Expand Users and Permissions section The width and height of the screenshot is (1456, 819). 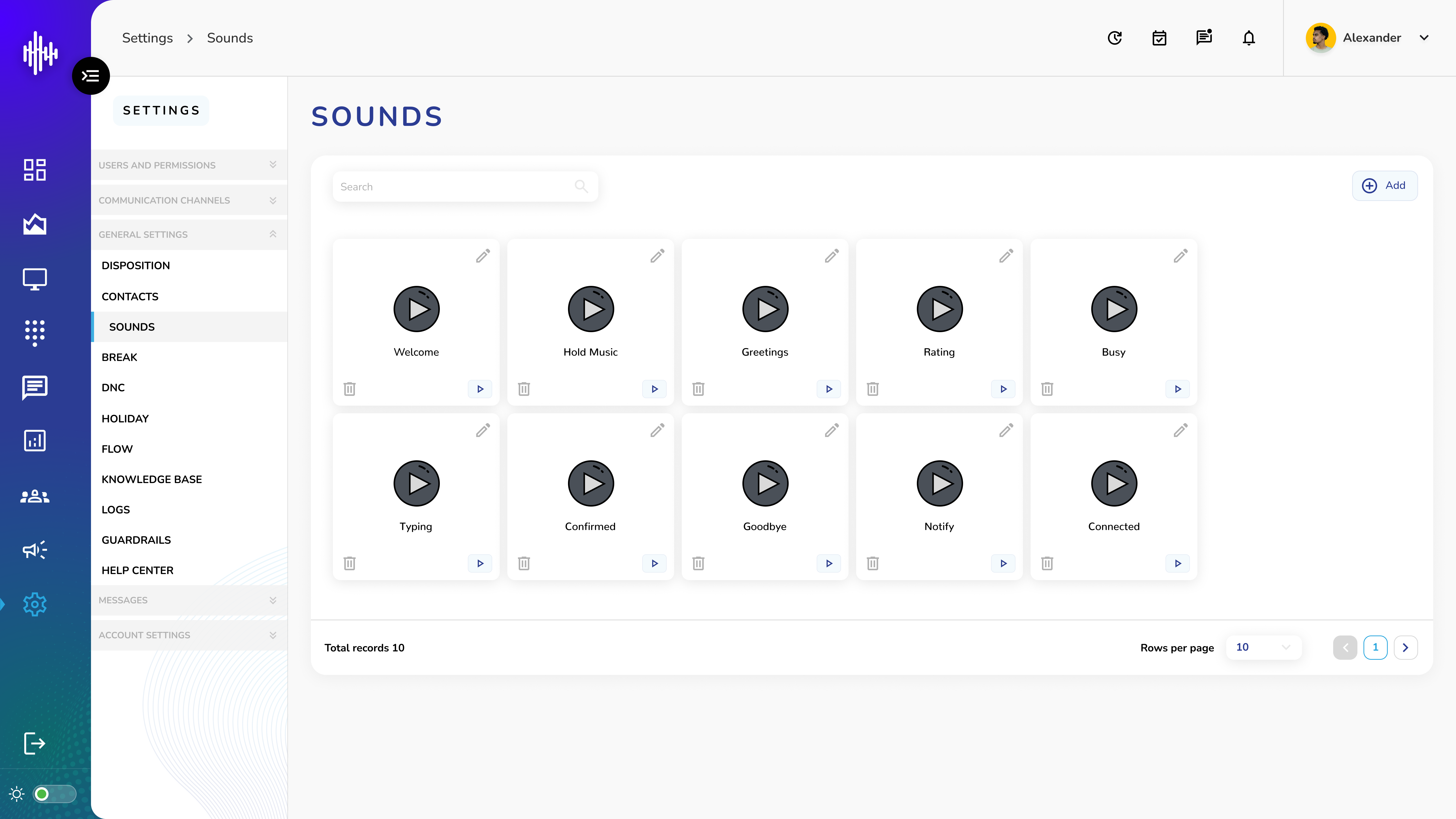(x=189, y=165)
